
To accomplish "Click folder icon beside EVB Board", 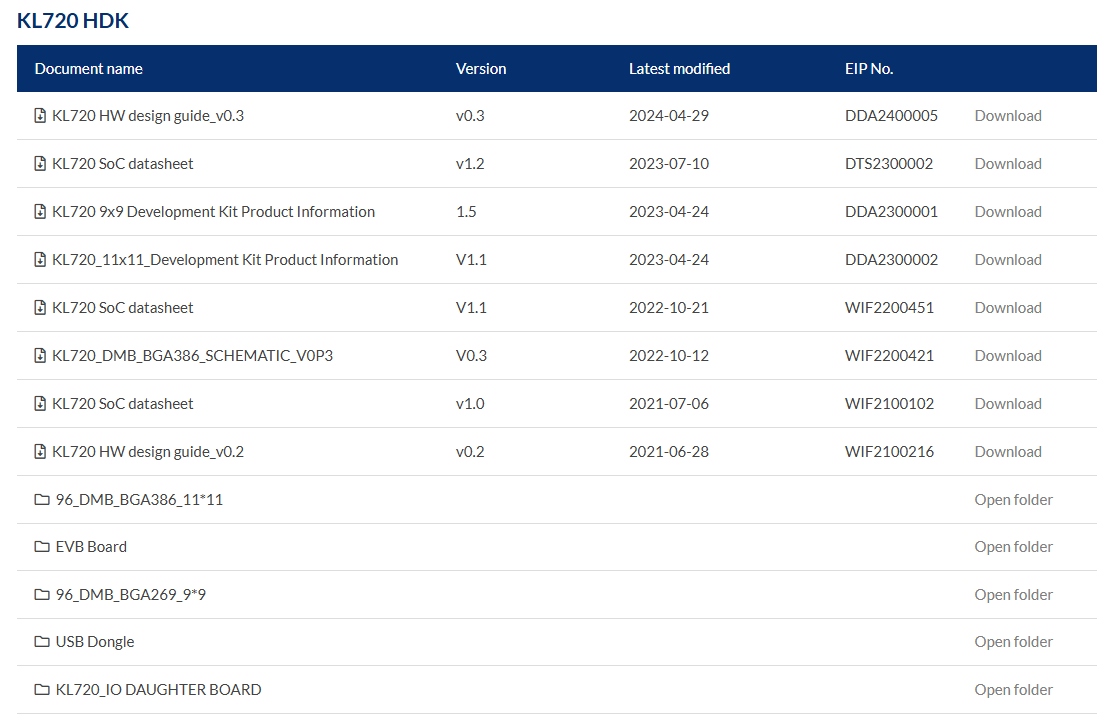I will [x=42, y=546].
